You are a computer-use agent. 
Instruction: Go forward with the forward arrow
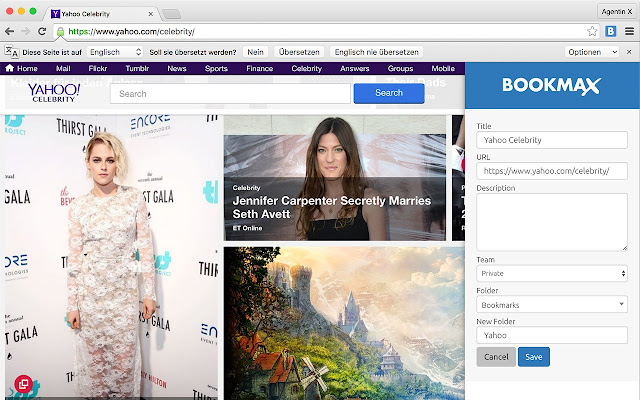click(x=25, y=31)
